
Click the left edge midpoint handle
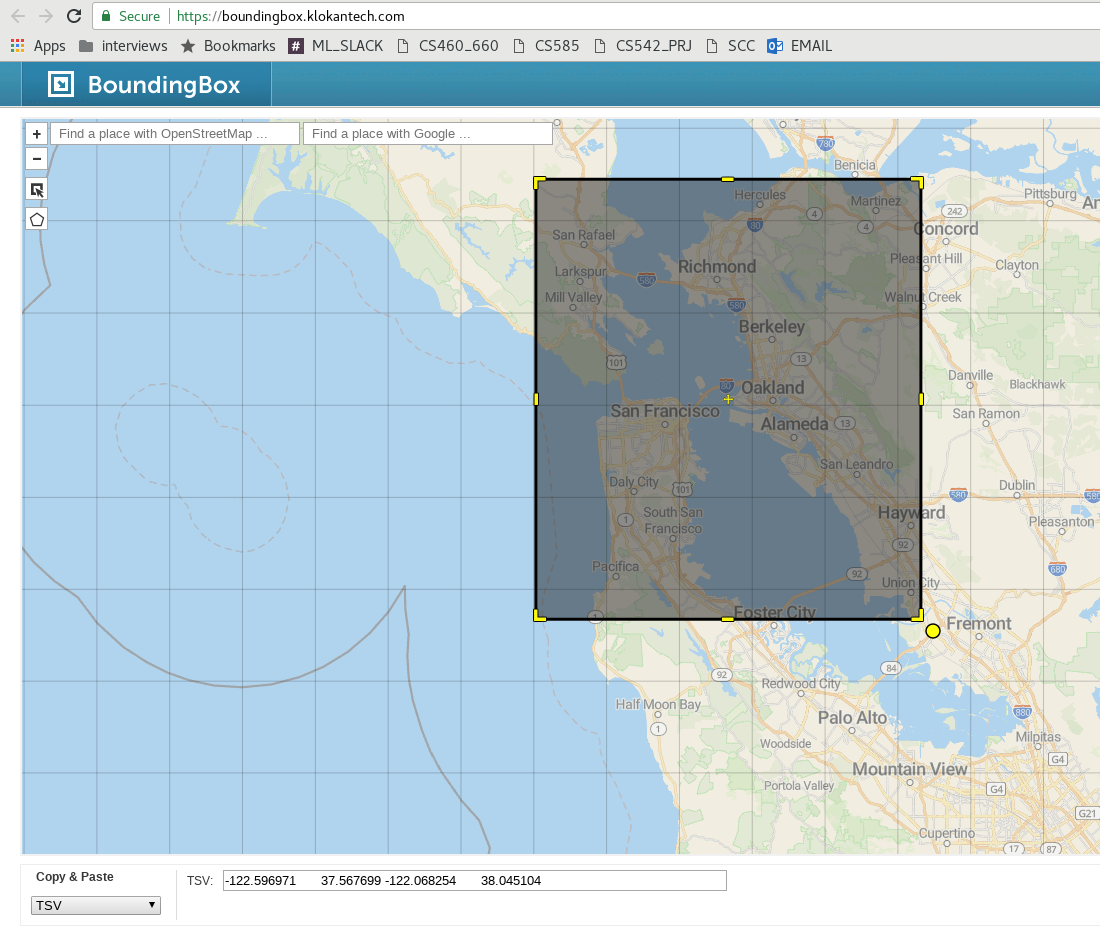point(537,399)
